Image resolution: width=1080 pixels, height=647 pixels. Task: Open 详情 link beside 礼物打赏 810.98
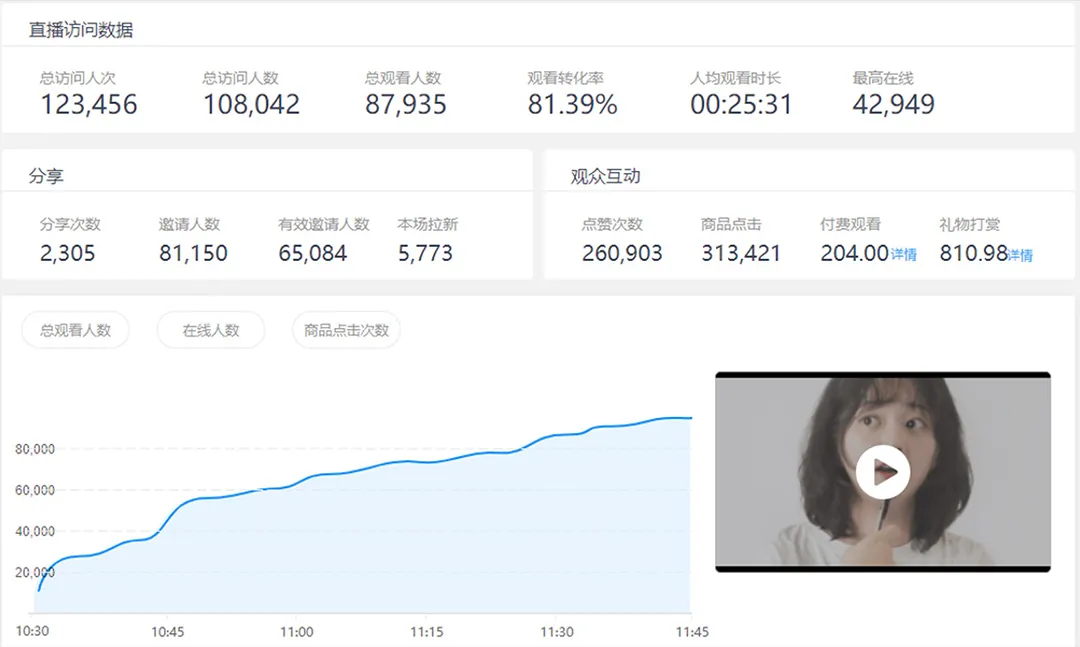(x=1020, y=255)
